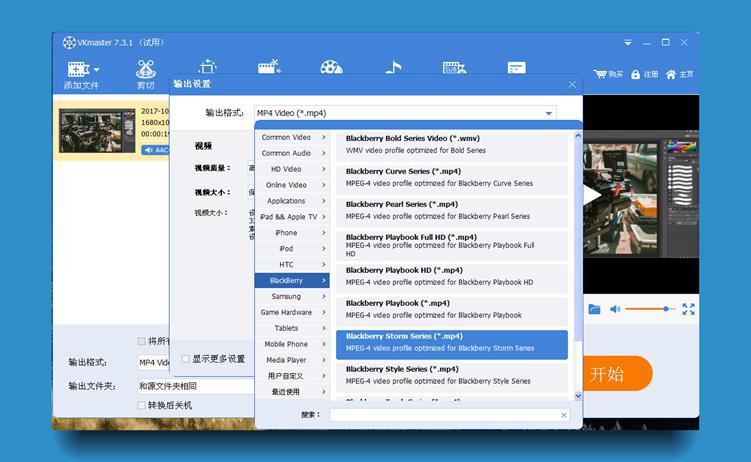
Task: Click the 注册 lock icon
Action: coord(636,74)
